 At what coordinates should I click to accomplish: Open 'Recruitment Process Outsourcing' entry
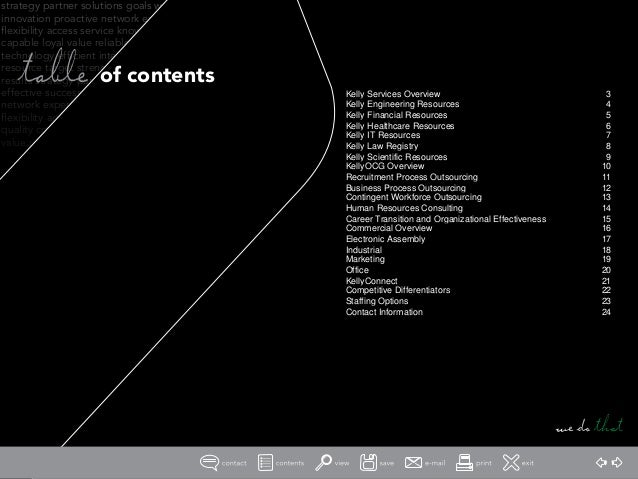click(x=412, y=177)
